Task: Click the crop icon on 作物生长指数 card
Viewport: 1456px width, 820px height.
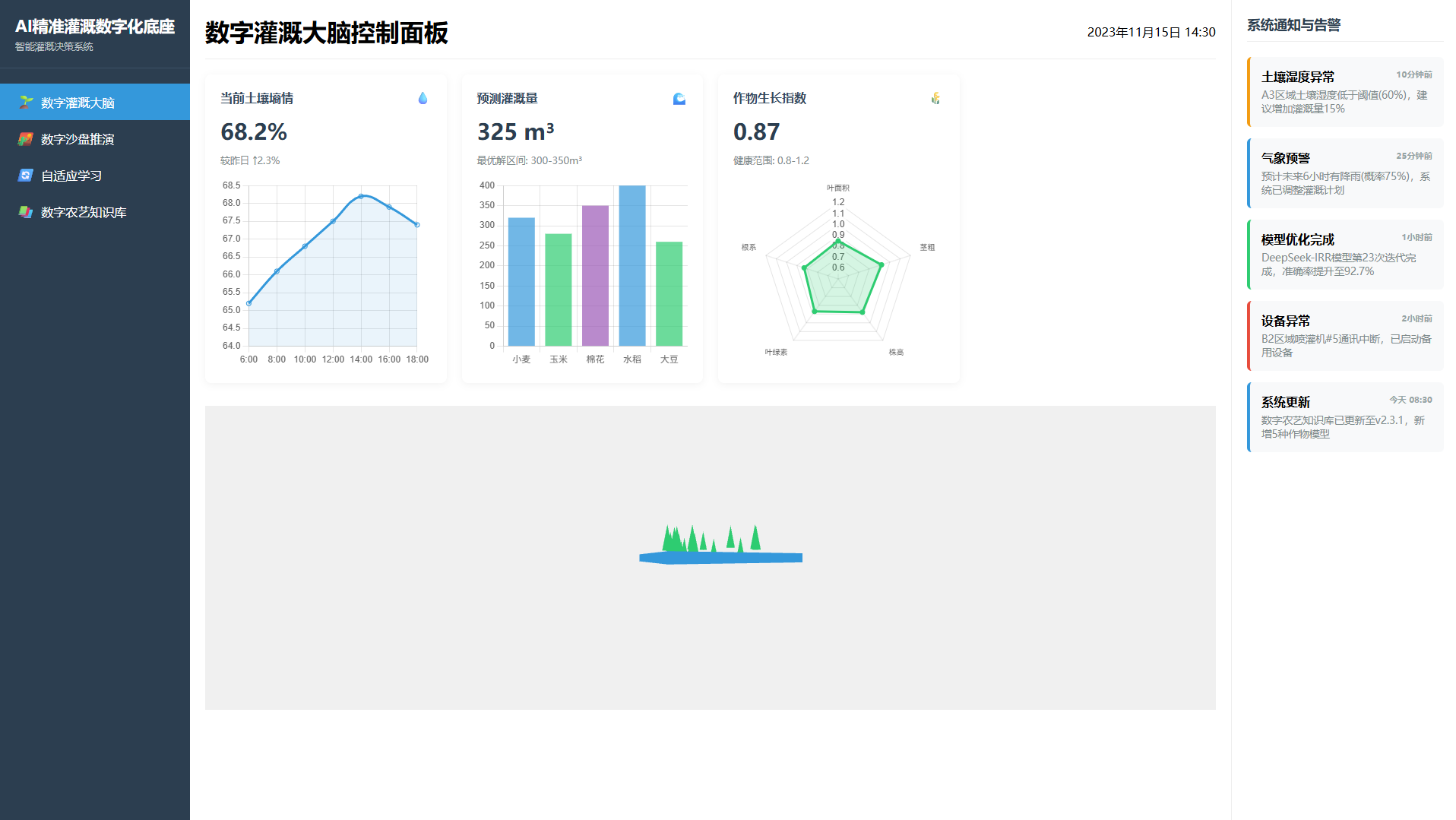Action: pyautogui.click(x=935, y=98)
